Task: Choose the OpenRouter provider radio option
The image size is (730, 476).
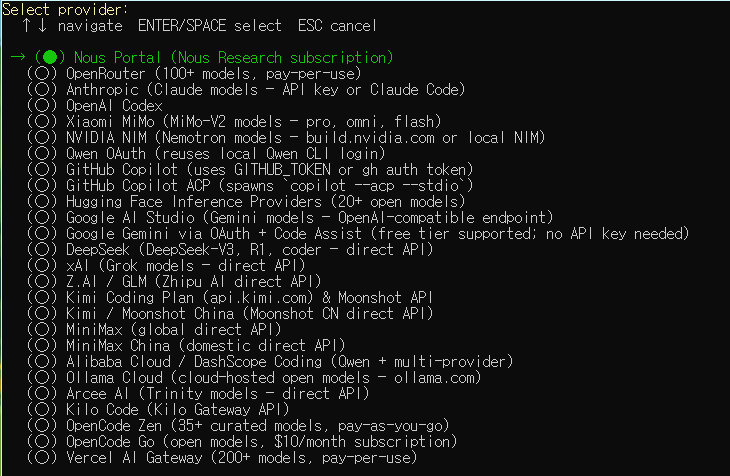Action: pyautogui.click(x=42, y=74)
